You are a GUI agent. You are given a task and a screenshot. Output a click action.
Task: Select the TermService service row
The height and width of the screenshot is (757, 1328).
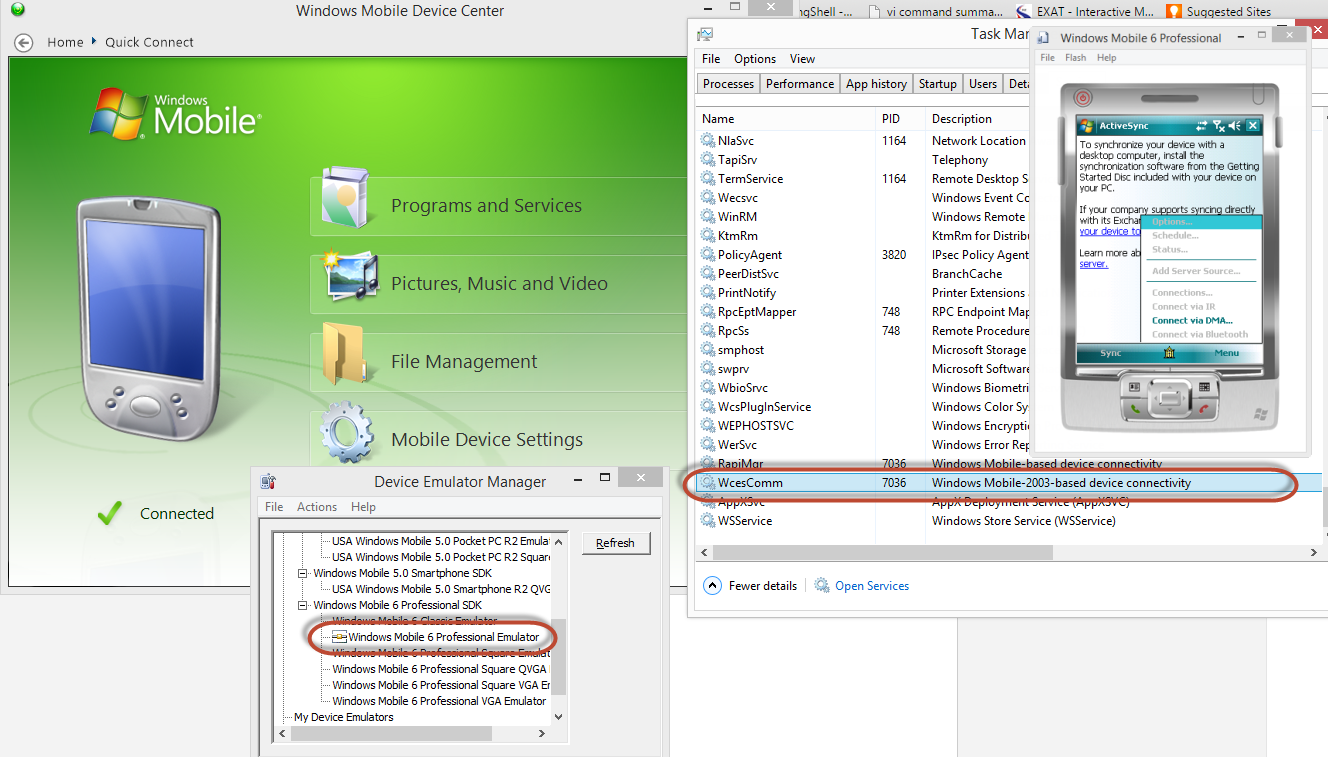click(863, 179)
